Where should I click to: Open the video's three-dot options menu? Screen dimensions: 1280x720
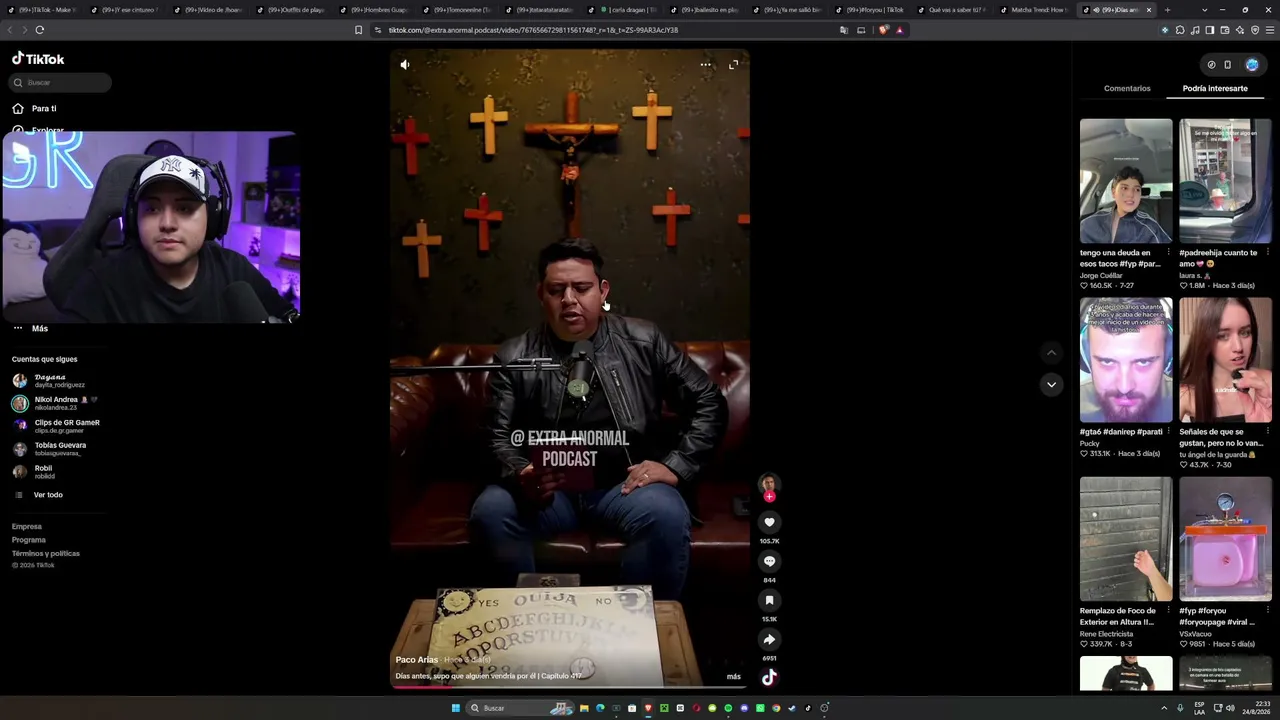point(705,64)
